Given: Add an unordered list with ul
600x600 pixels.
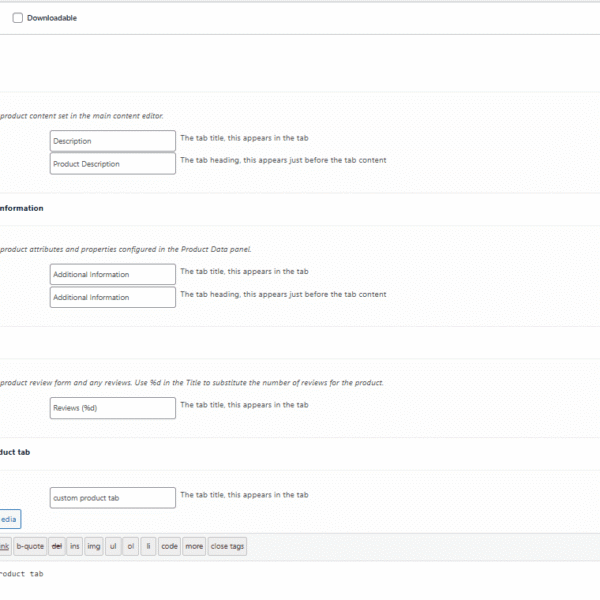Looking at the screenshot, I should tap(113, 546).
